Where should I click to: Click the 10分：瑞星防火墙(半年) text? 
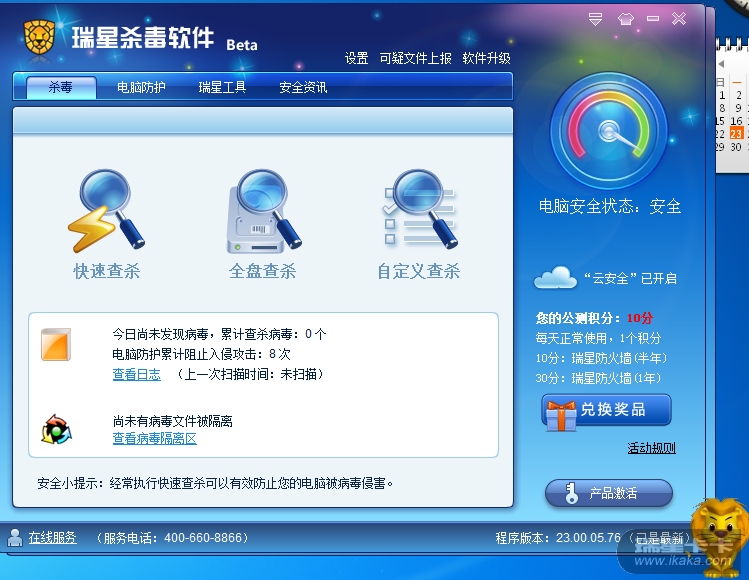click(601, 358)
